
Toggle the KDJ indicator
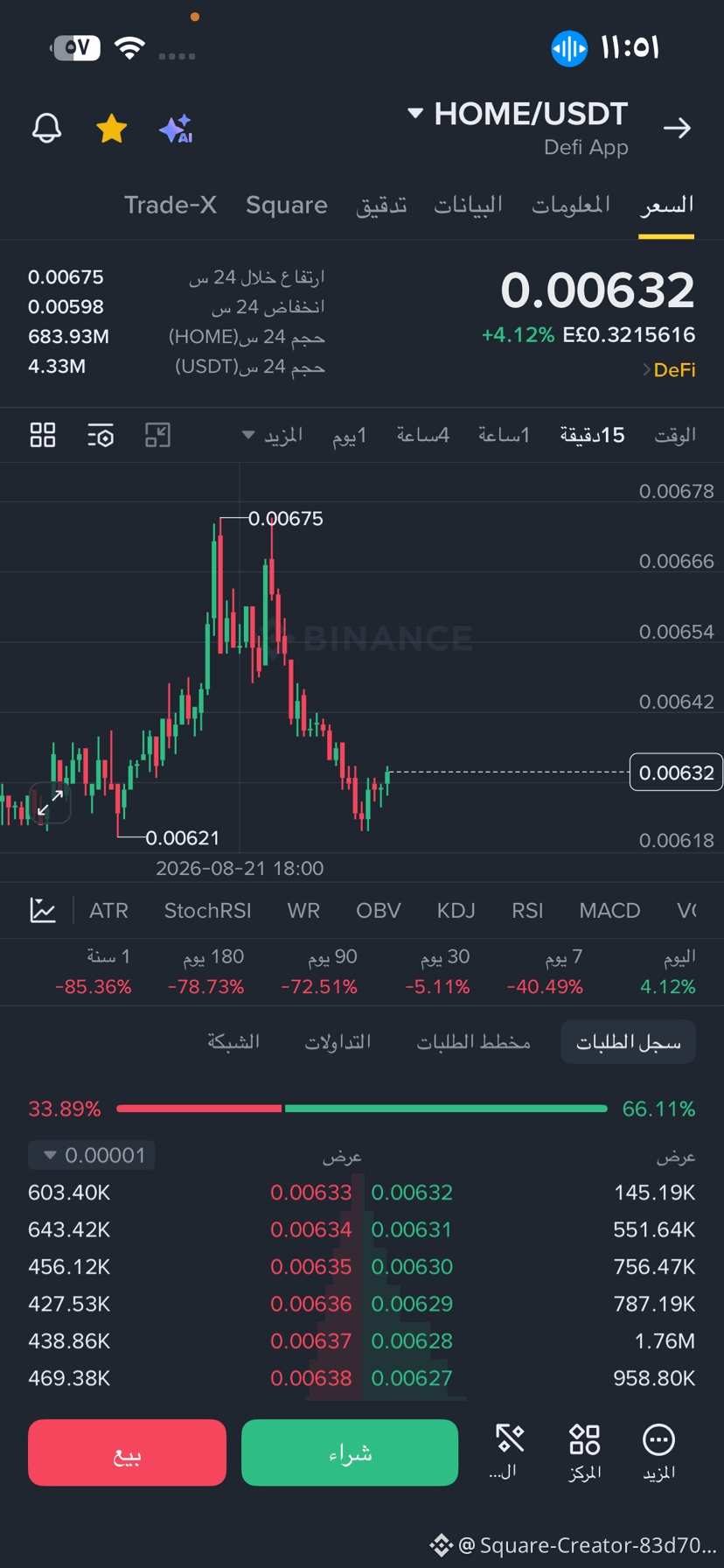pyautogui.click(x=456, y=911)
